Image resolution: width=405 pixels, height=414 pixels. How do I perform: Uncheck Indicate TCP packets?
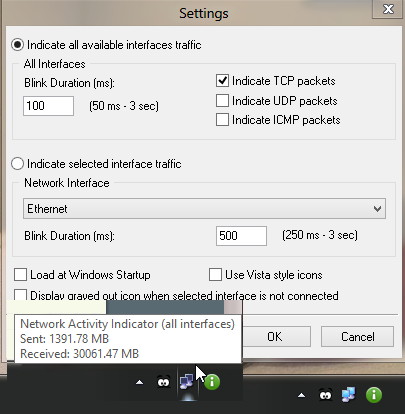pos(222,81)
